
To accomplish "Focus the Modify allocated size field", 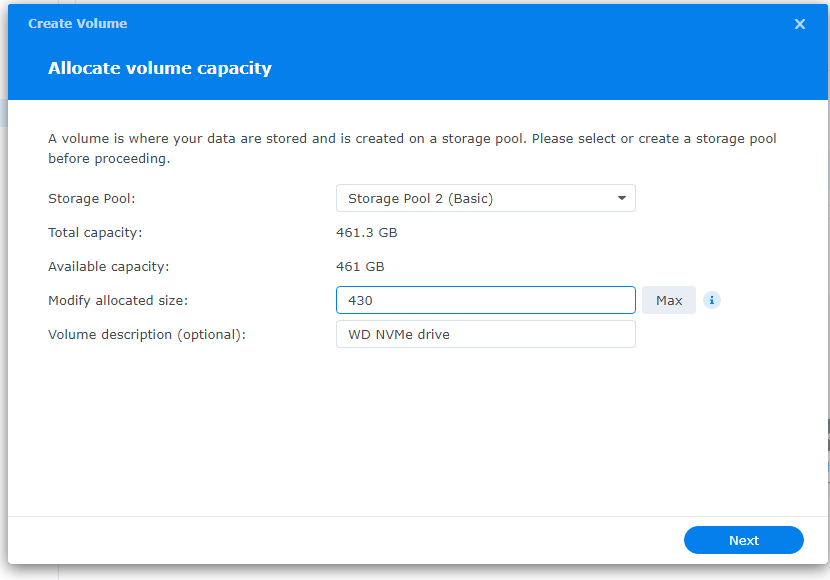I will (x=485, y=300).
